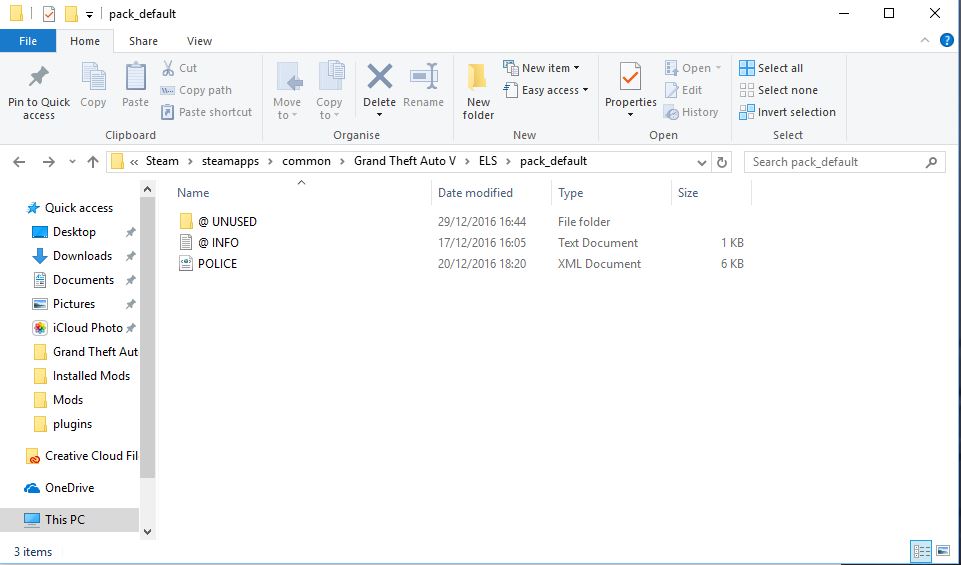Click the Cut scissors command
Viewport: 961px width, 565px height.
179,68
